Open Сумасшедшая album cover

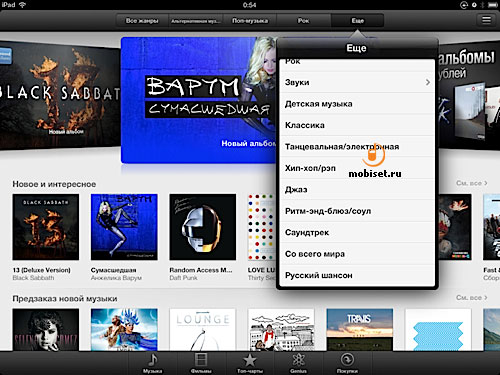pos(124,227)
